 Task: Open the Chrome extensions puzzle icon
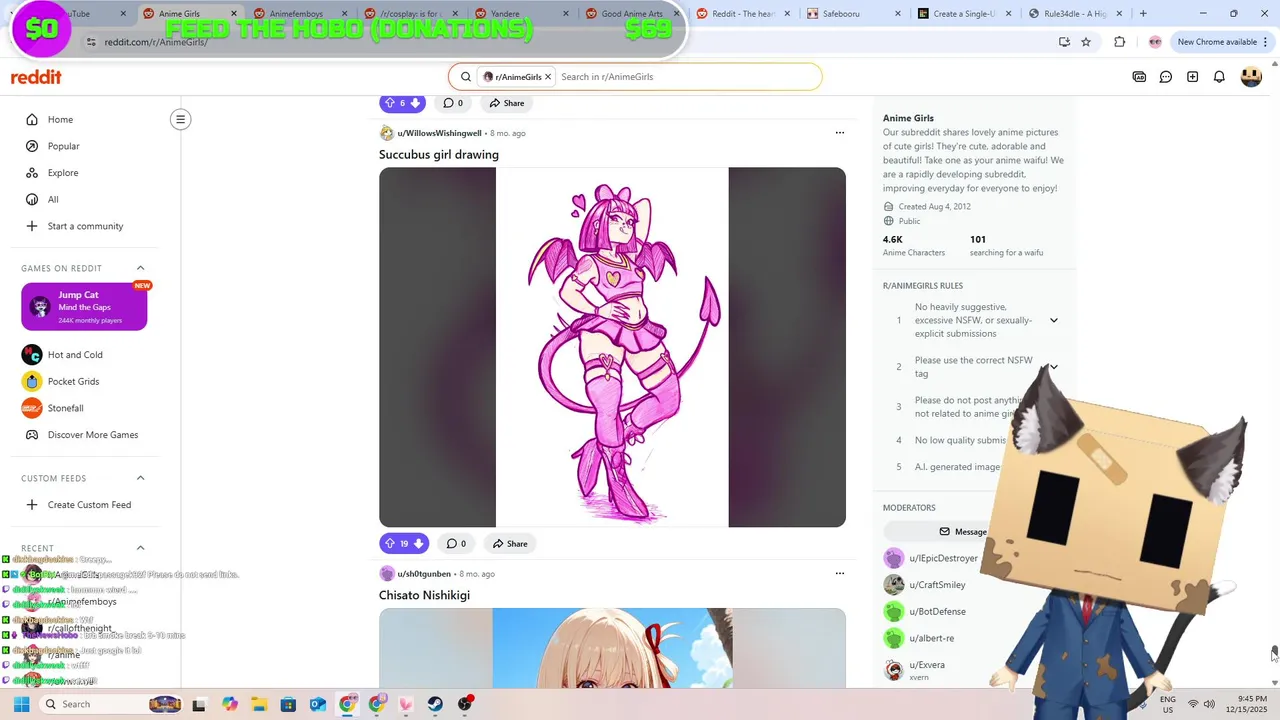point(1119,42)
